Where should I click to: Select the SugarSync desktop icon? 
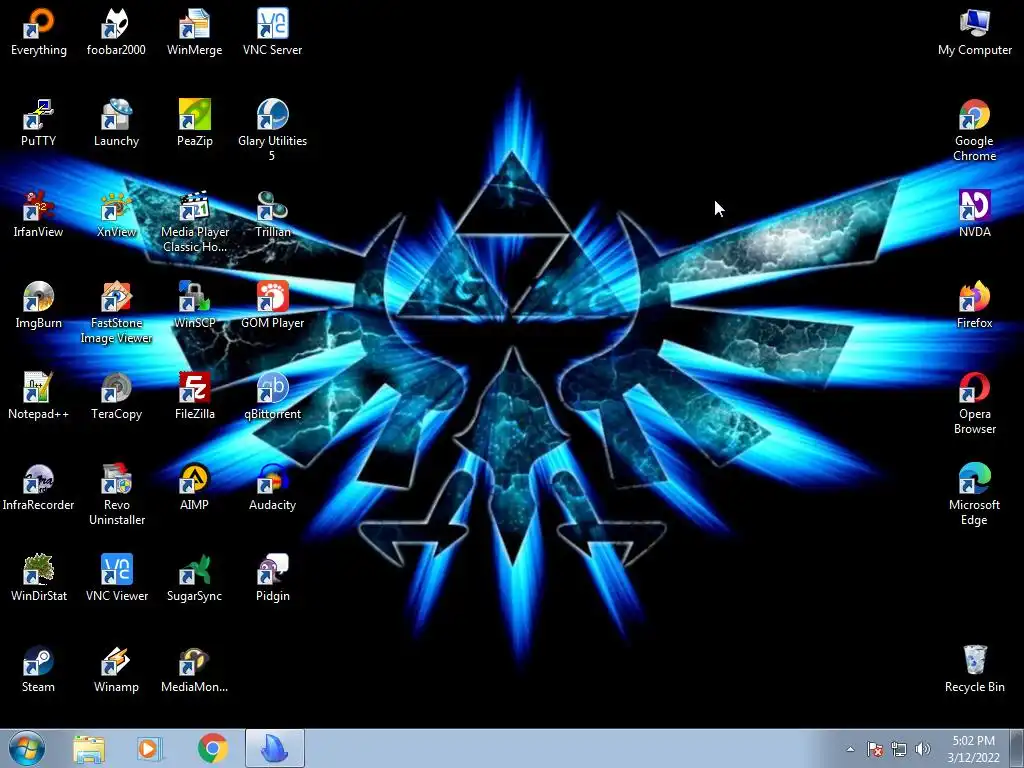(195, 578)
